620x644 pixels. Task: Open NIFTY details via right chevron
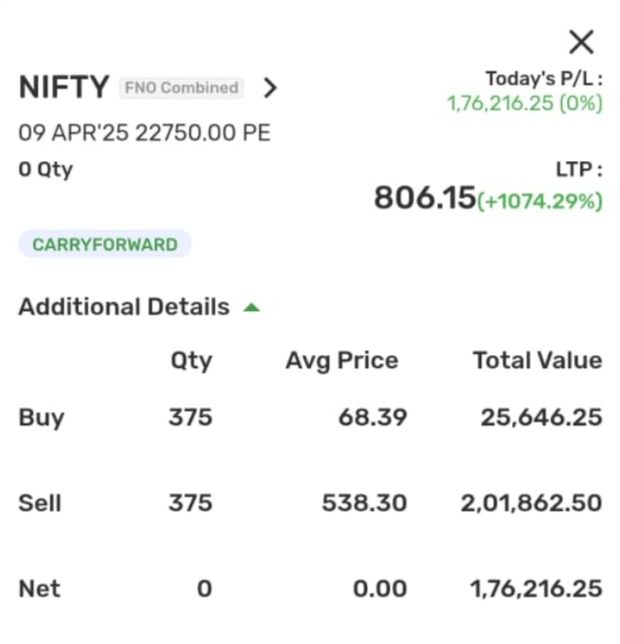point(270,88)
